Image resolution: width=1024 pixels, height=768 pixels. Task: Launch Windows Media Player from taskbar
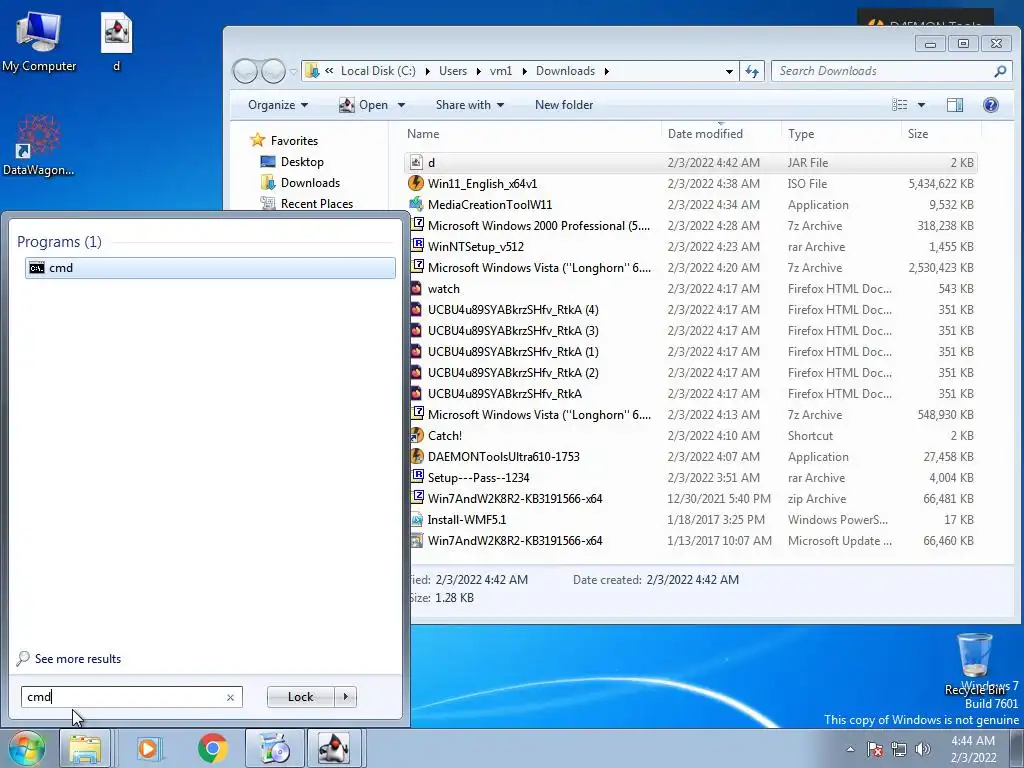tap(148, 748)
